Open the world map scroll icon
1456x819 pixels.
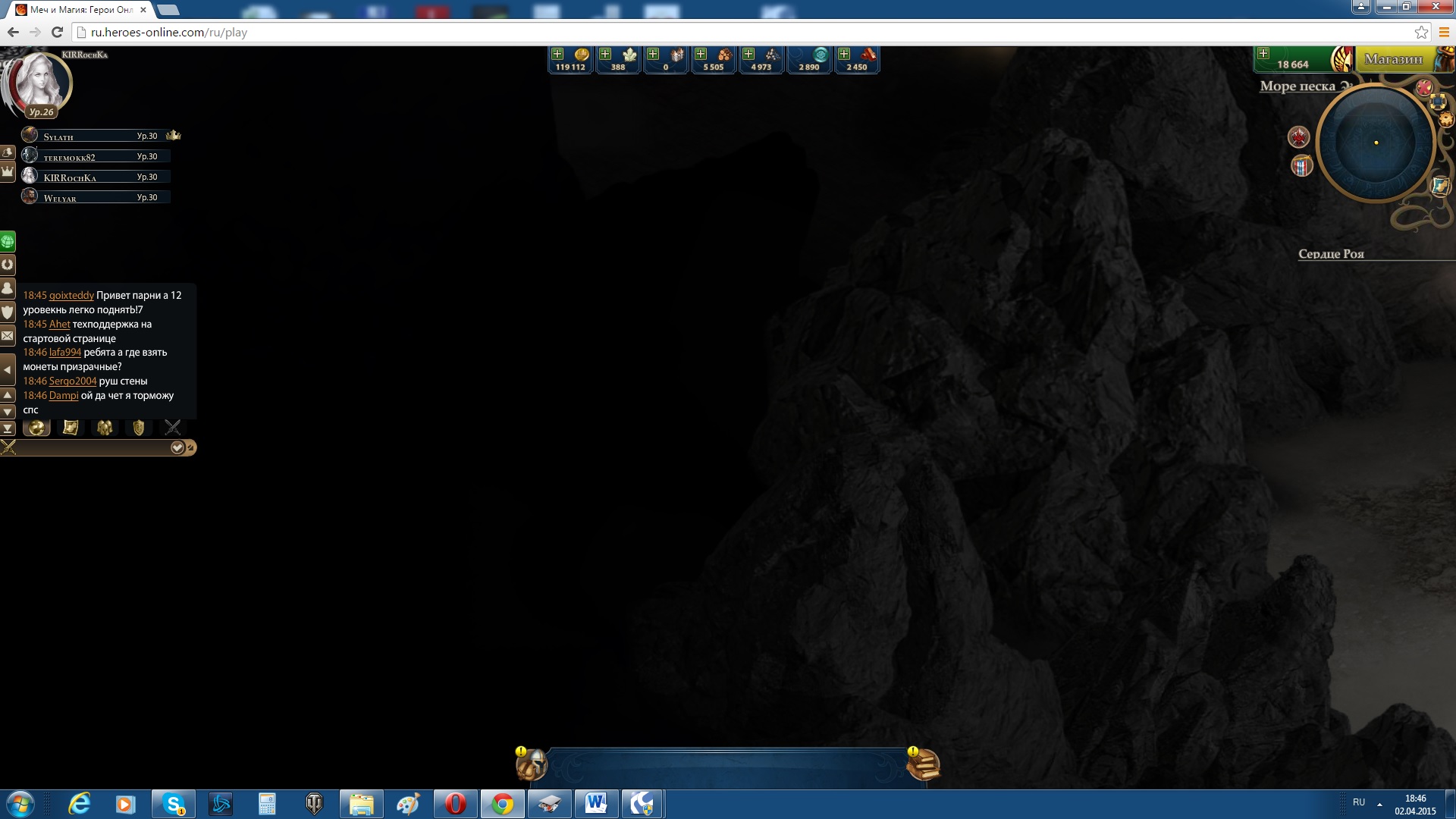click(x=1441, y=186)
